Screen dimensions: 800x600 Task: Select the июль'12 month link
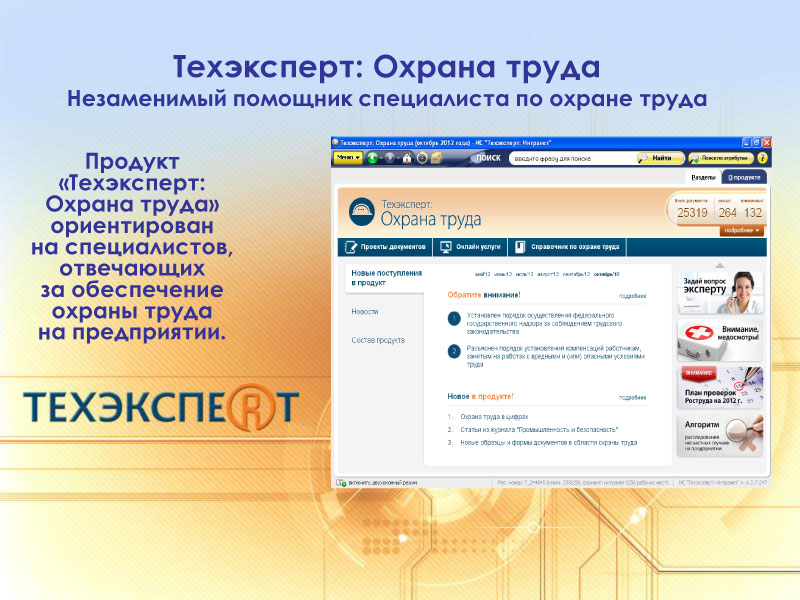[524, 274]
